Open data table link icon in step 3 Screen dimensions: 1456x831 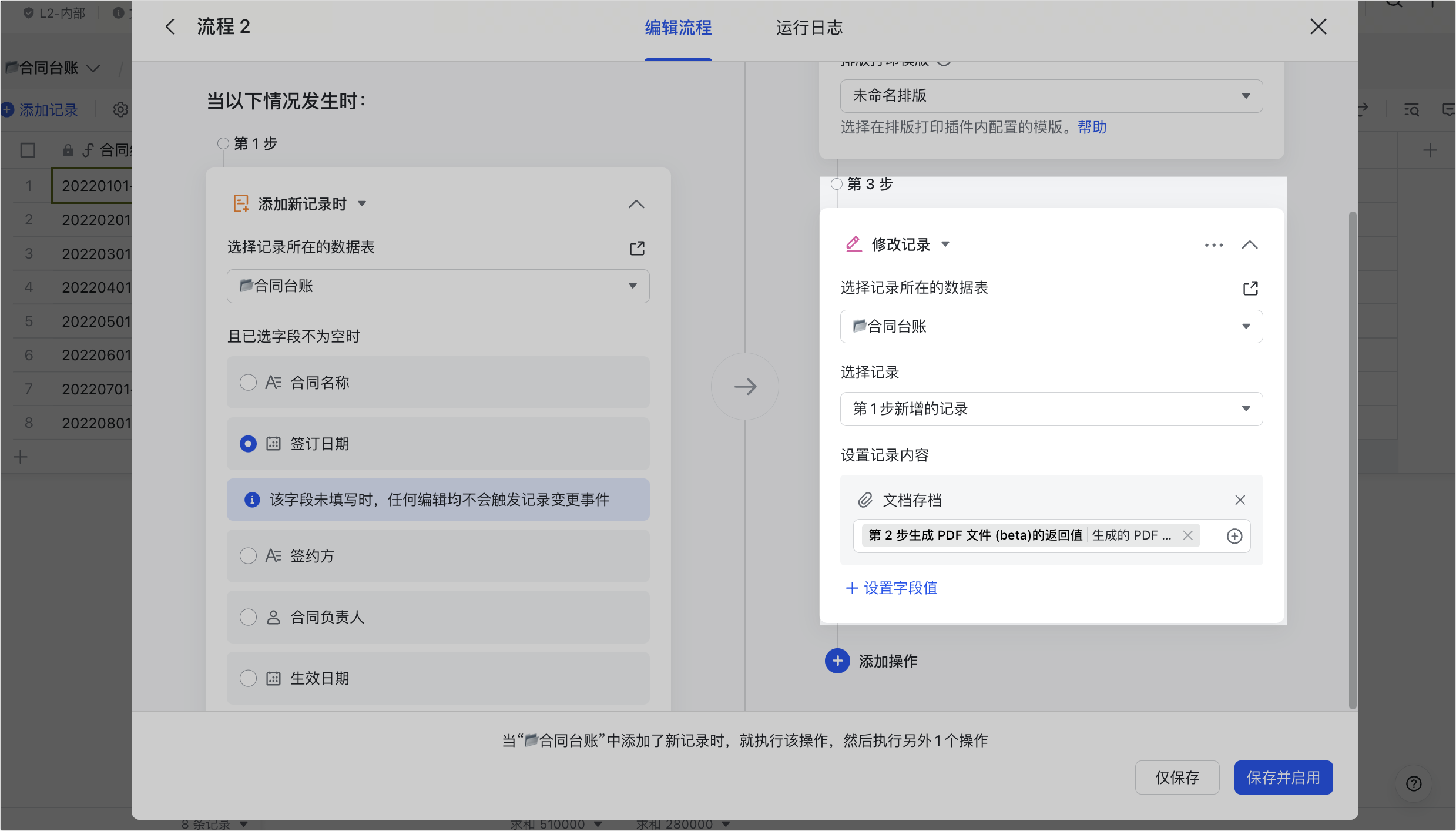[x=1250, y=288]
